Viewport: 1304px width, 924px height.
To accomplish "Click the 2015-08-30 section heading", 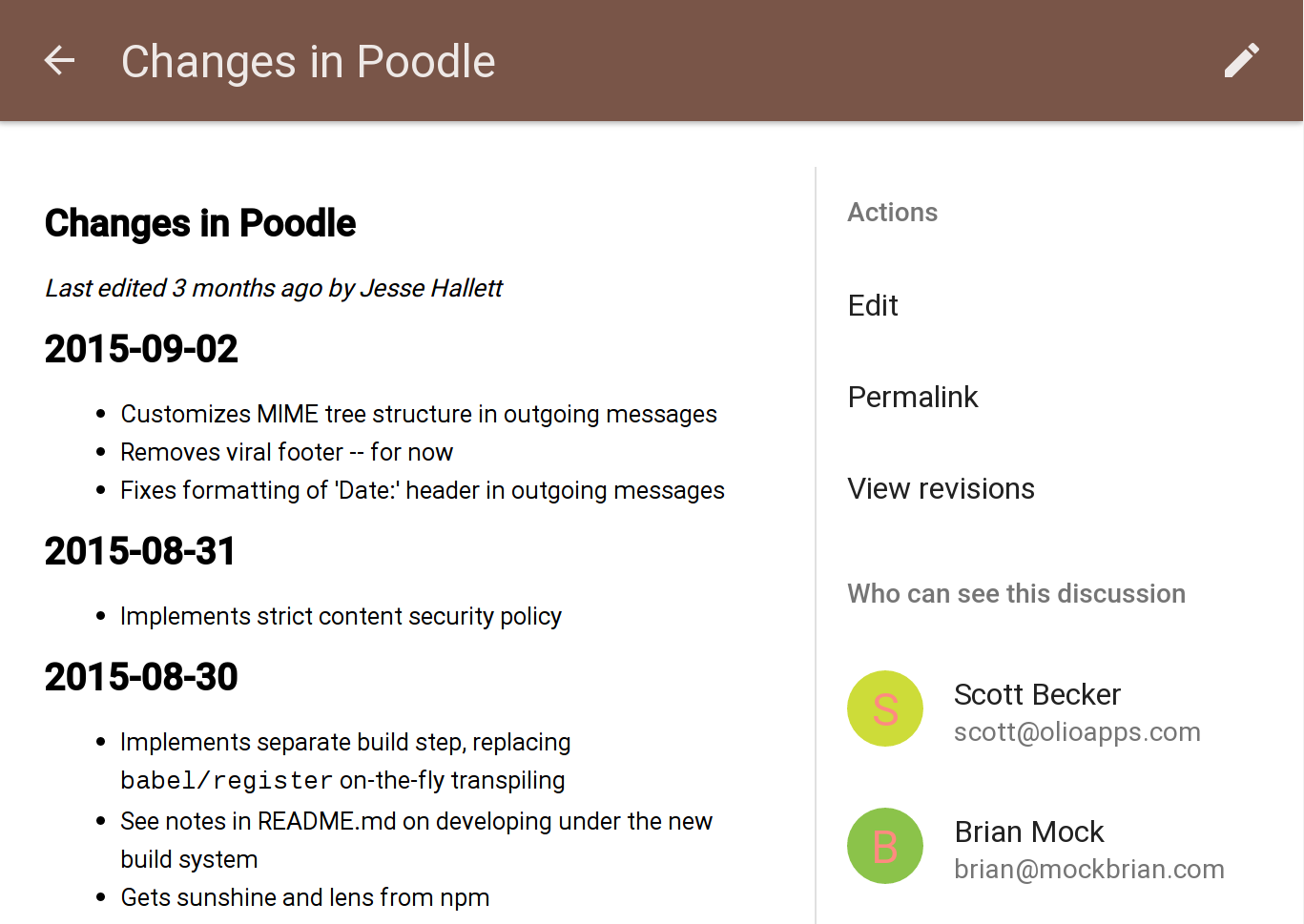I will pos(141,677).
